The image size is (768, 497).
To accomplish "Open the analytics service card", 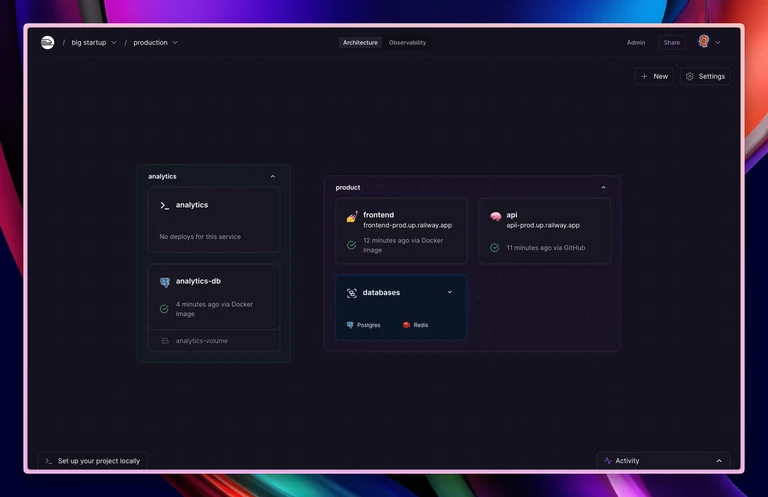I will (x=214, y=220).
